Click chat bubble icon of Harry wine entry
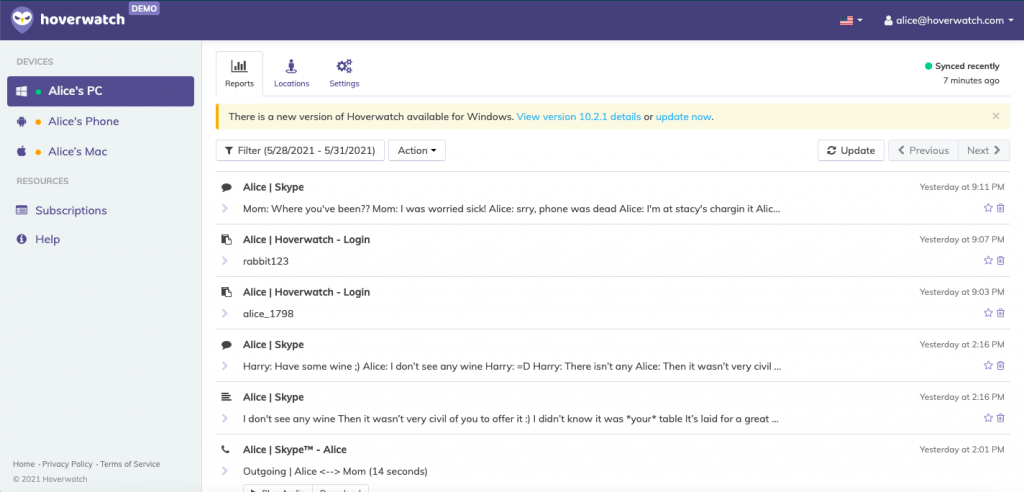The width and height of the screenshot is (1024, 492). (x=227, y=345)
